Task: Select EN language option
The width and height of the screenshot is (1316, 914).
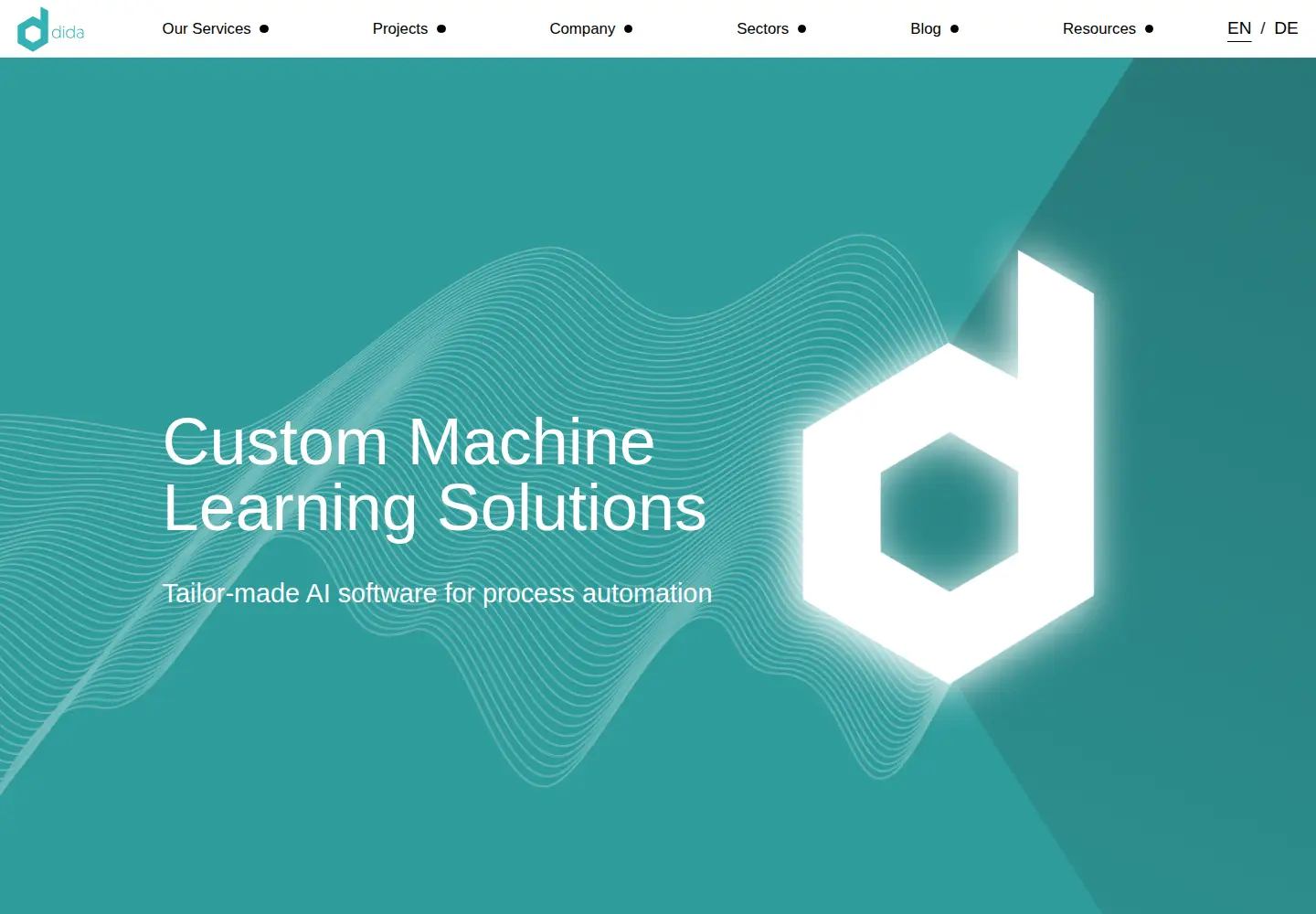Action: point(1239,28)
